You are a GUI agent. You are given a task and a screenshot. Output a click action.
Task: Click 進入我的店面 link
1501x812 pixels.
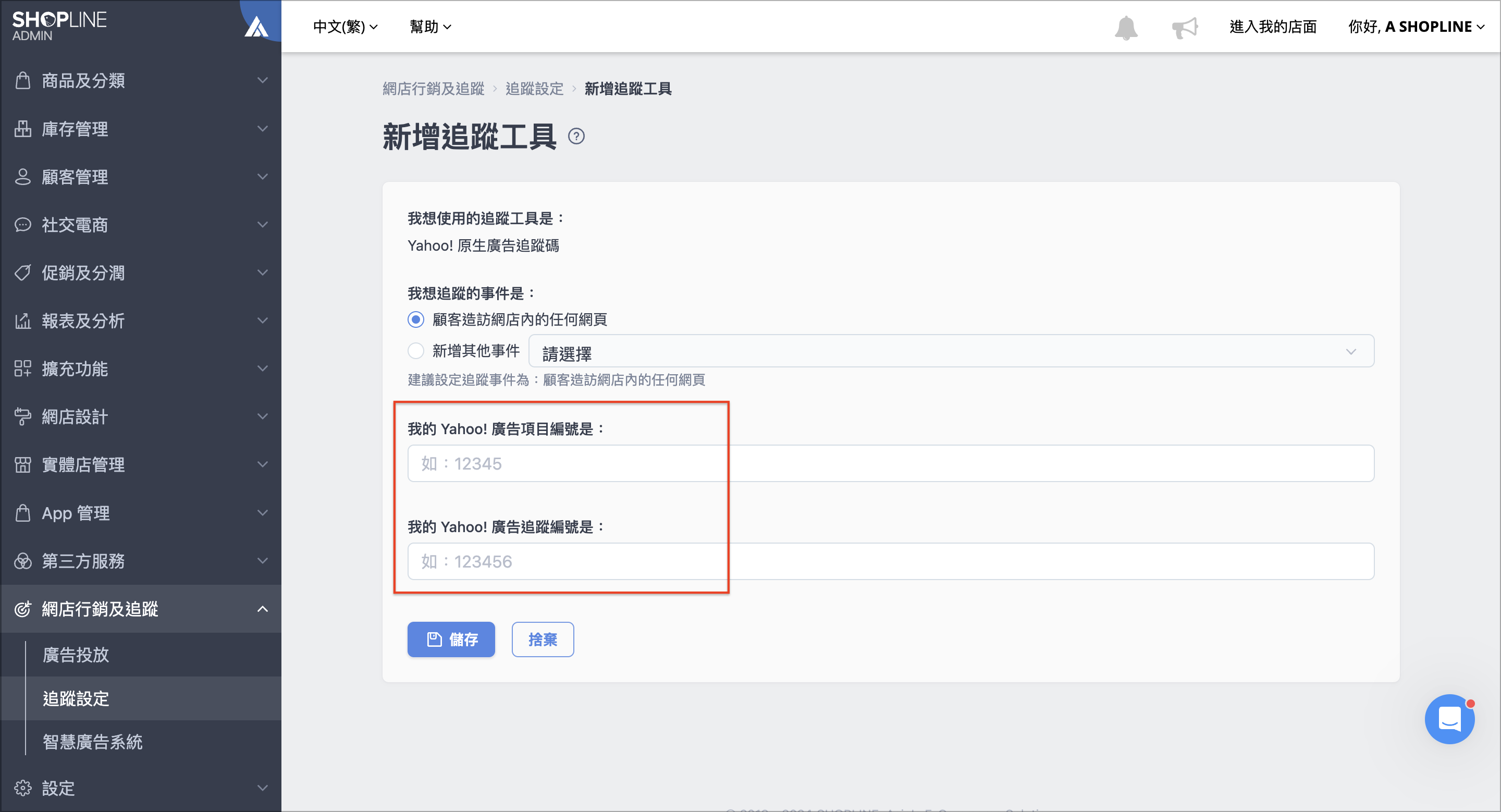pos(1273,27)
